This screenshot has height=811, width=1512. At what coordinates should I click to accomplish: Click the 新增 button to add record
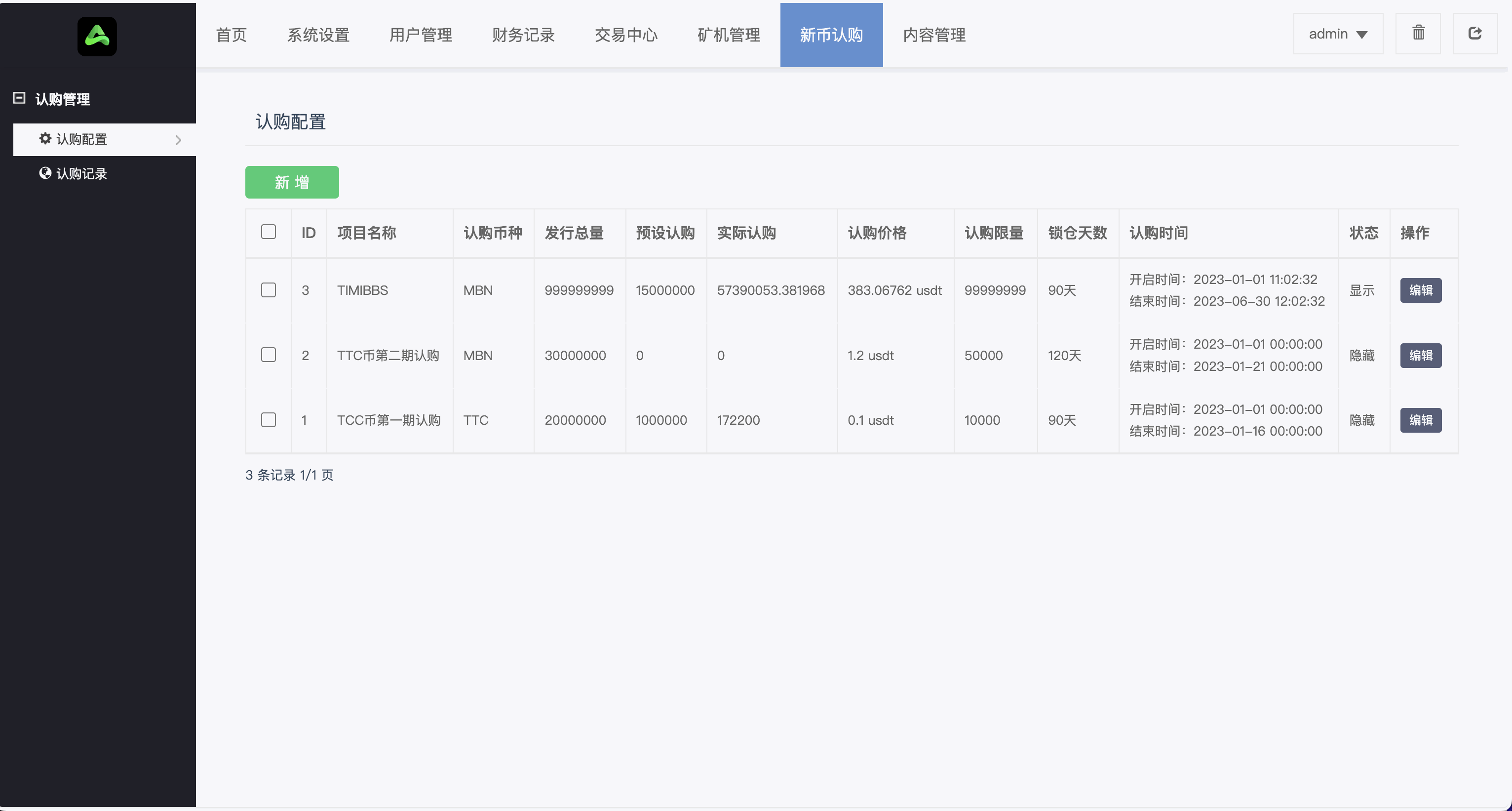point(292,182)
